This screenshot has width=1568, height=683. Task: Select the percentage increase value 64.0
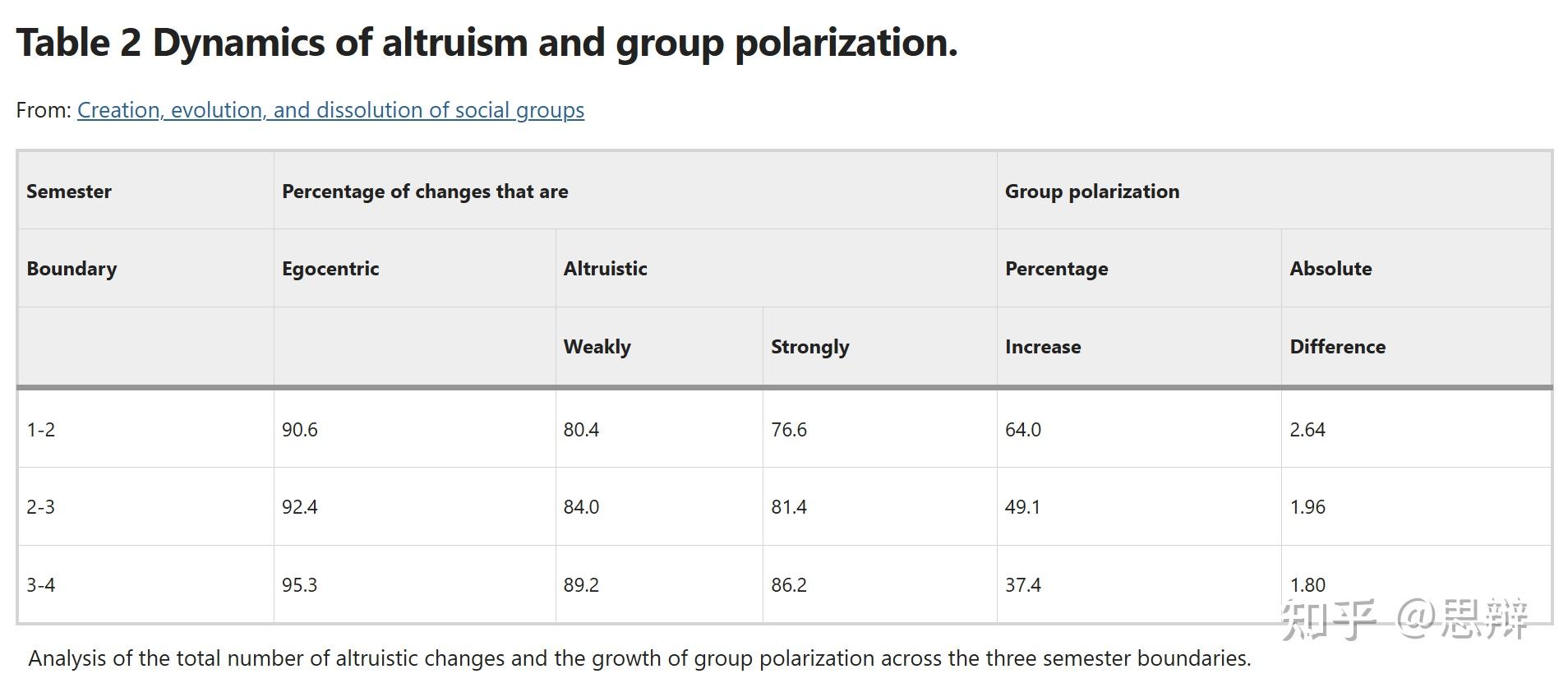click(1022, 430)
